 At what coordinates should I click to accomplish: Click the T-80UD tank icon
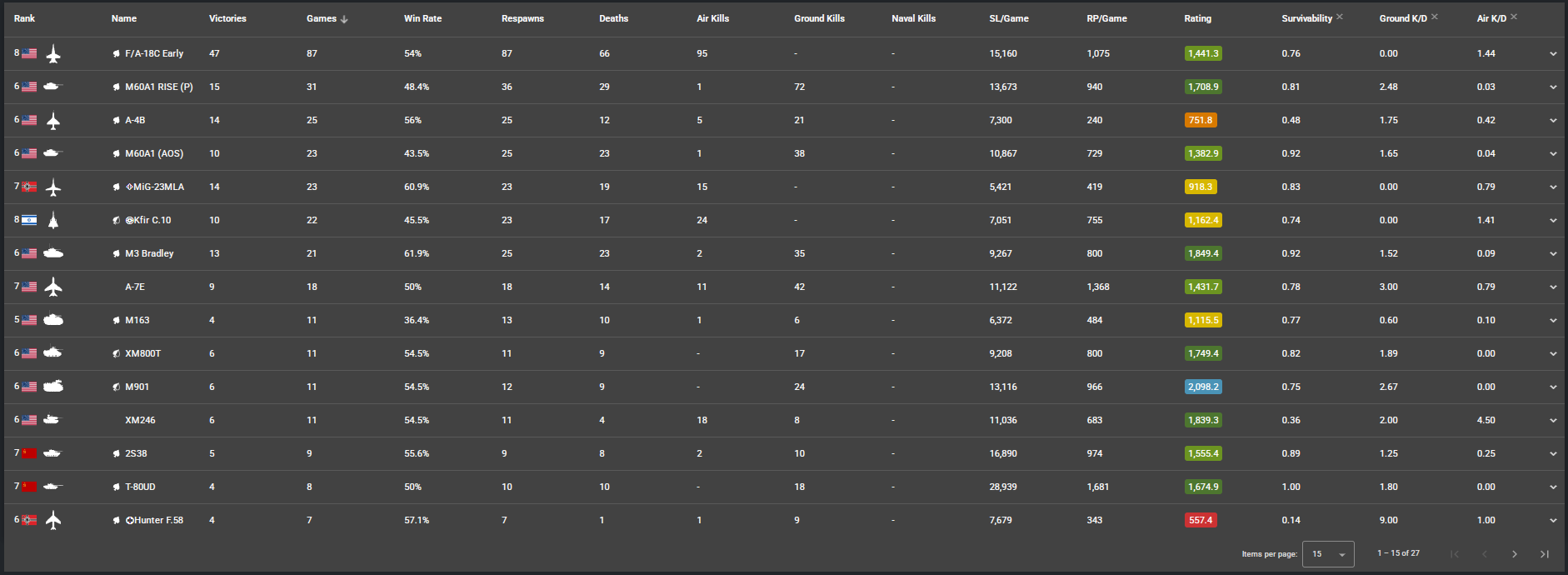(53, 487)
